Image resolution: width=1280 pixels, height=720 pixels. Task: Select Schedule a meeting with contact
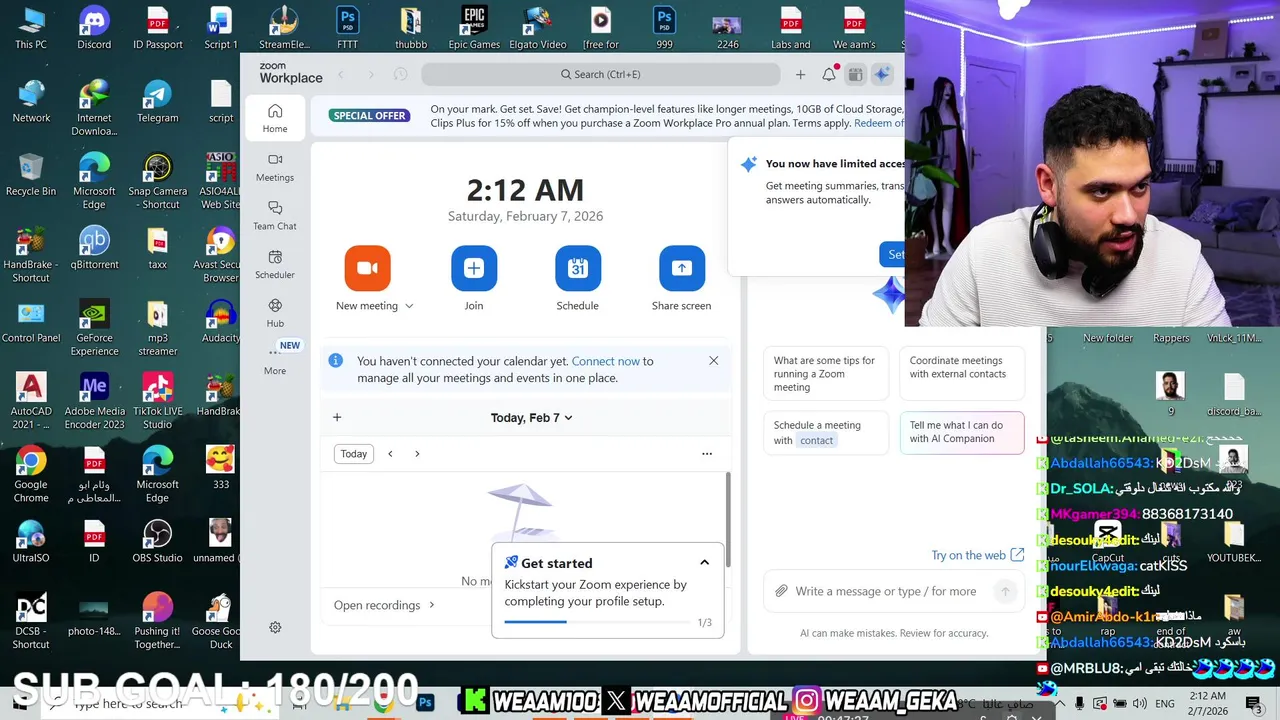pos(826,433)
